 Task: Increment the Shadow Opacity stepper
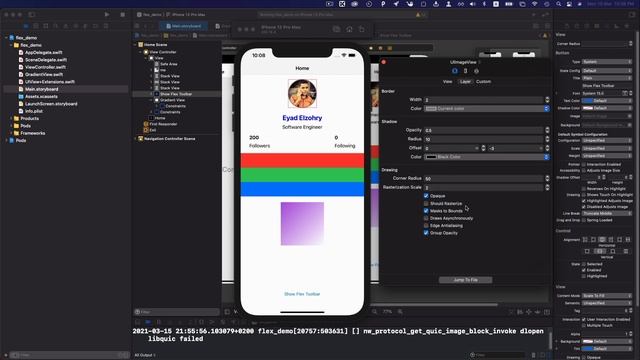coord(547,129)
